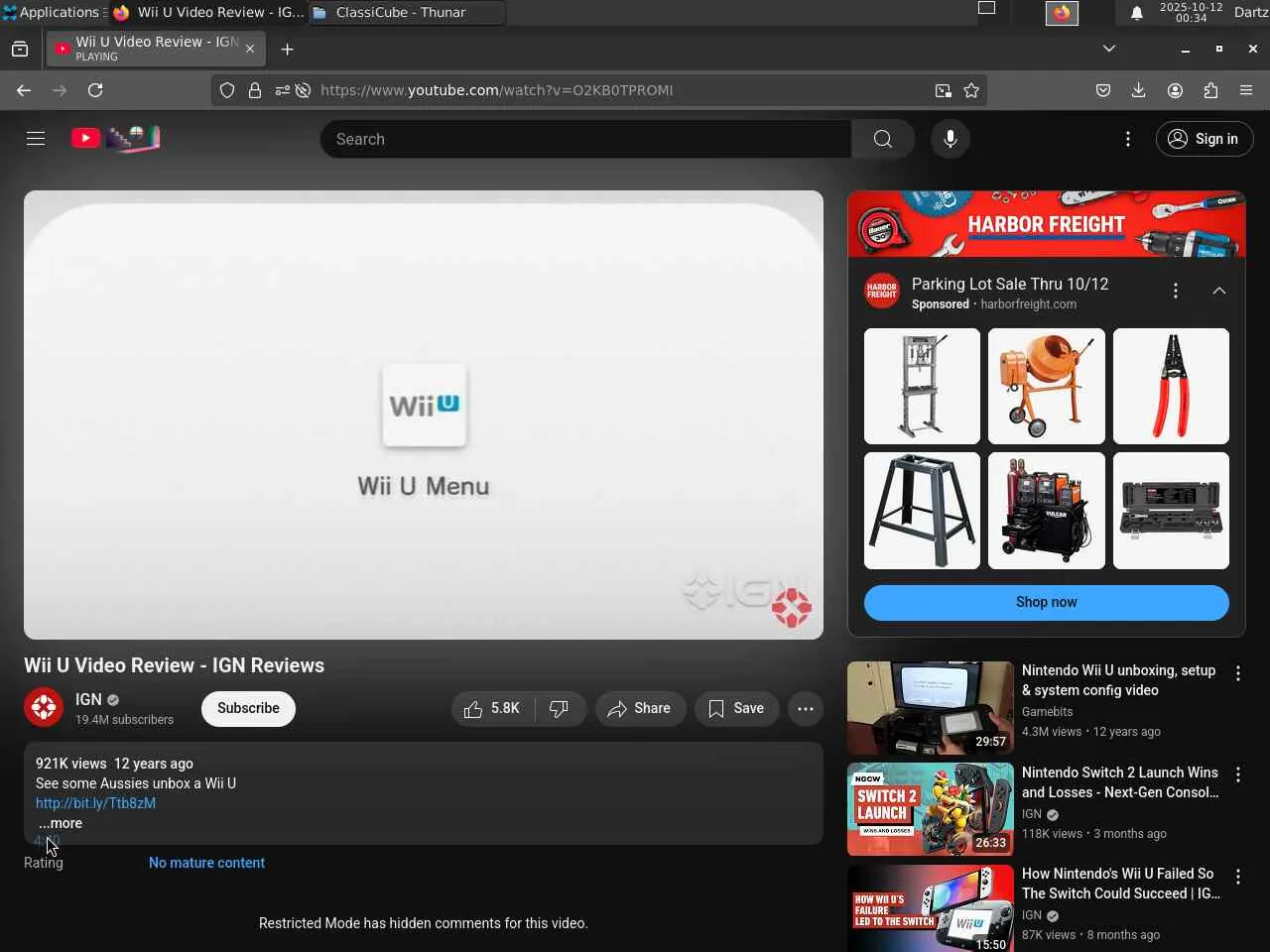Screen dimensions: 1270x952
Task: Open a new tab with the plus button
Action: 287,49
